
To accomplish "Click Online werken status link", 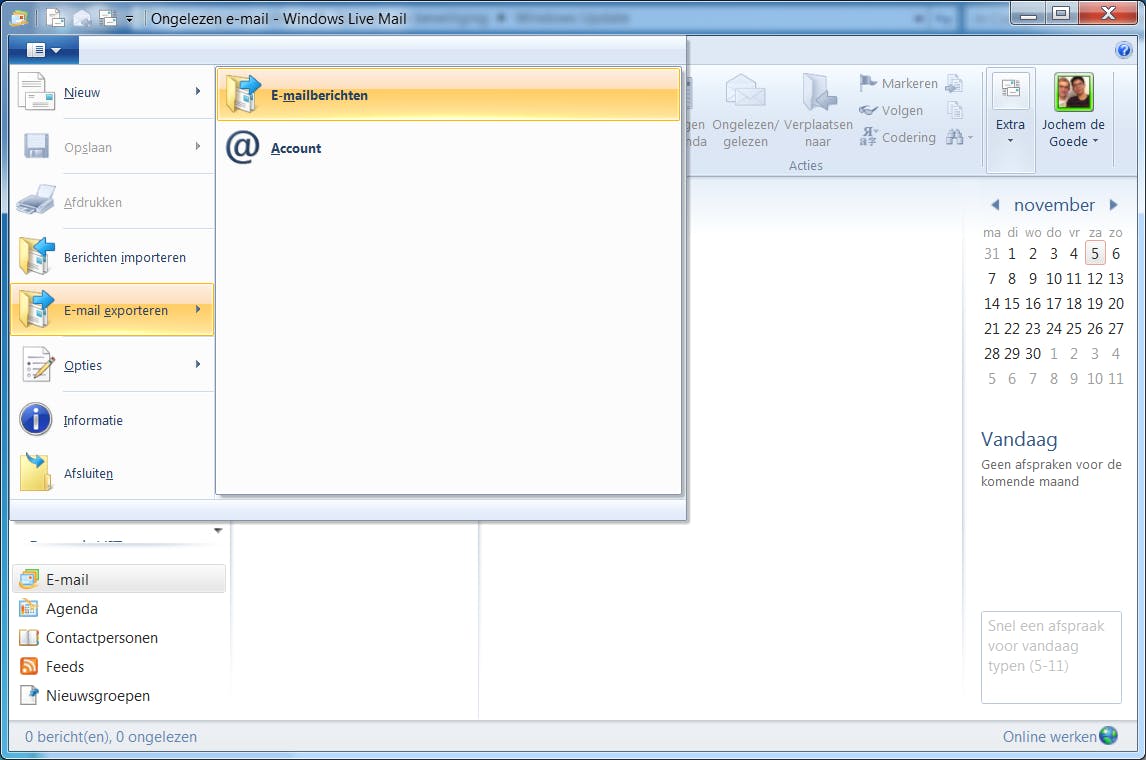I will (1049, 736).
